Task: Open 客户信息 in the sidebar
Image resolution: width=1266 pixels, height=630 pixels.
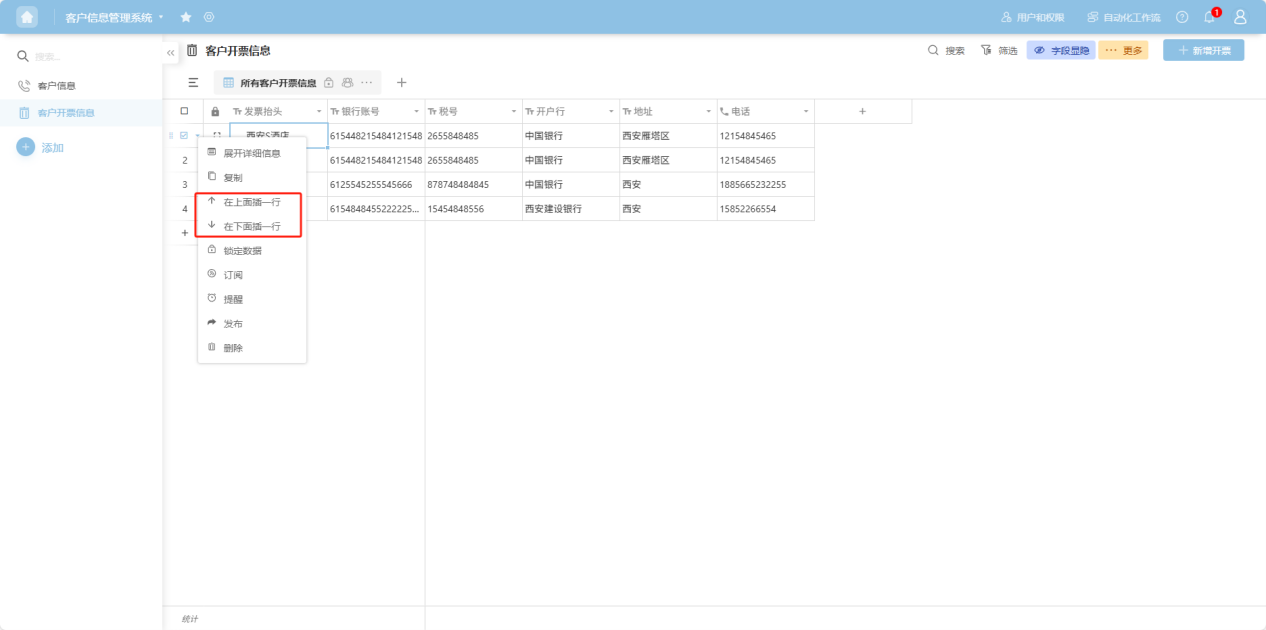Action: pyautogui.click(x=56, y=86)
